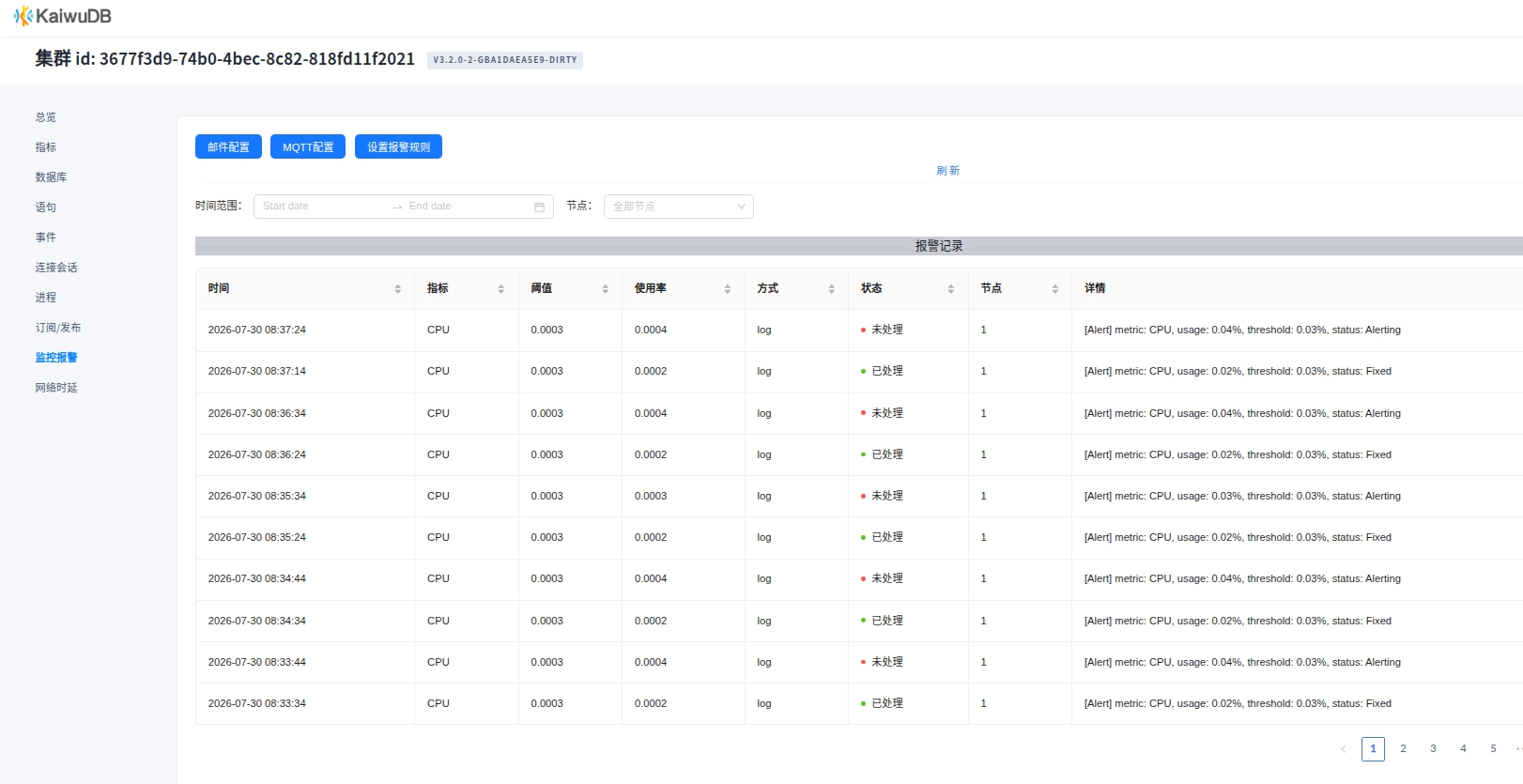Open 连接会话 in the sidebar
The width and height of the screenshot is (1523, 784).
[56, 268]
